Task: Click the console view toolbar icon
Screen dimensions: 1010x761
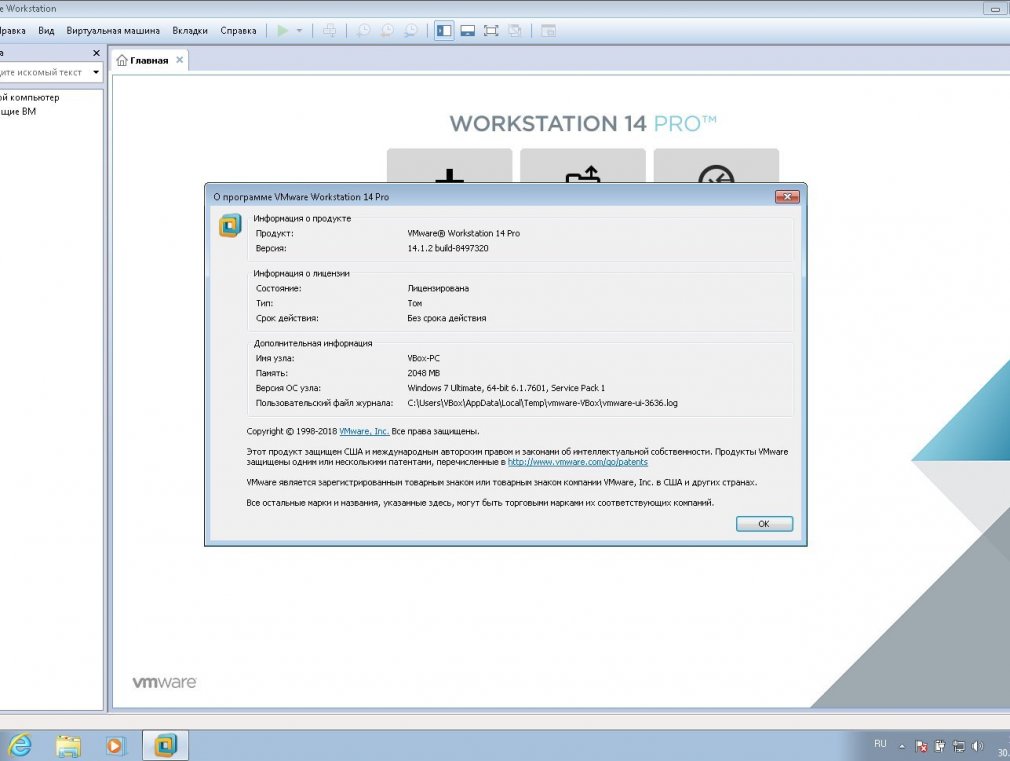Action: coord(548,31)
